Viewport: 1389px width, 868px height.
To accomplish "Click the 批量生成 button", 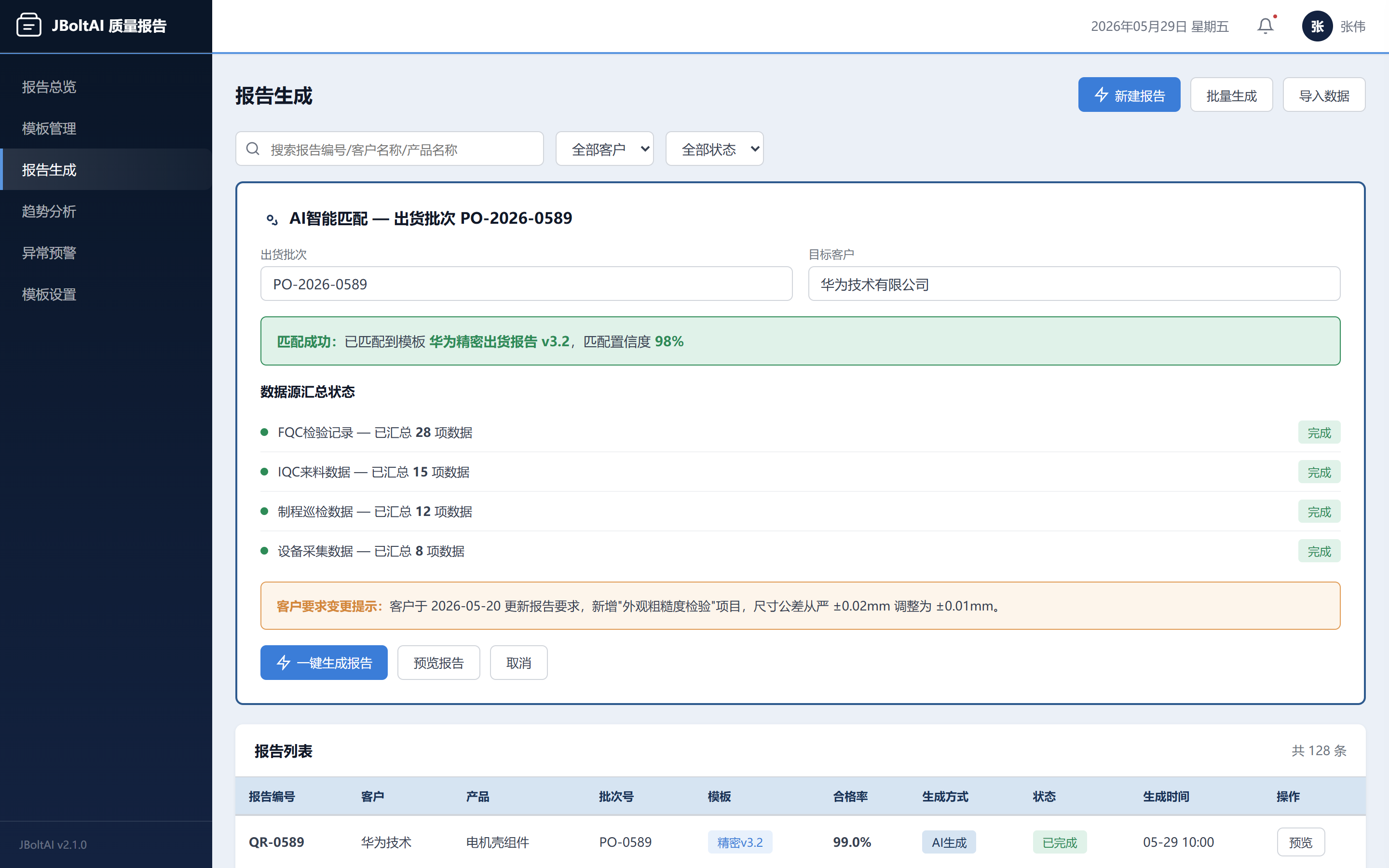I will (x=1231, y=95).
